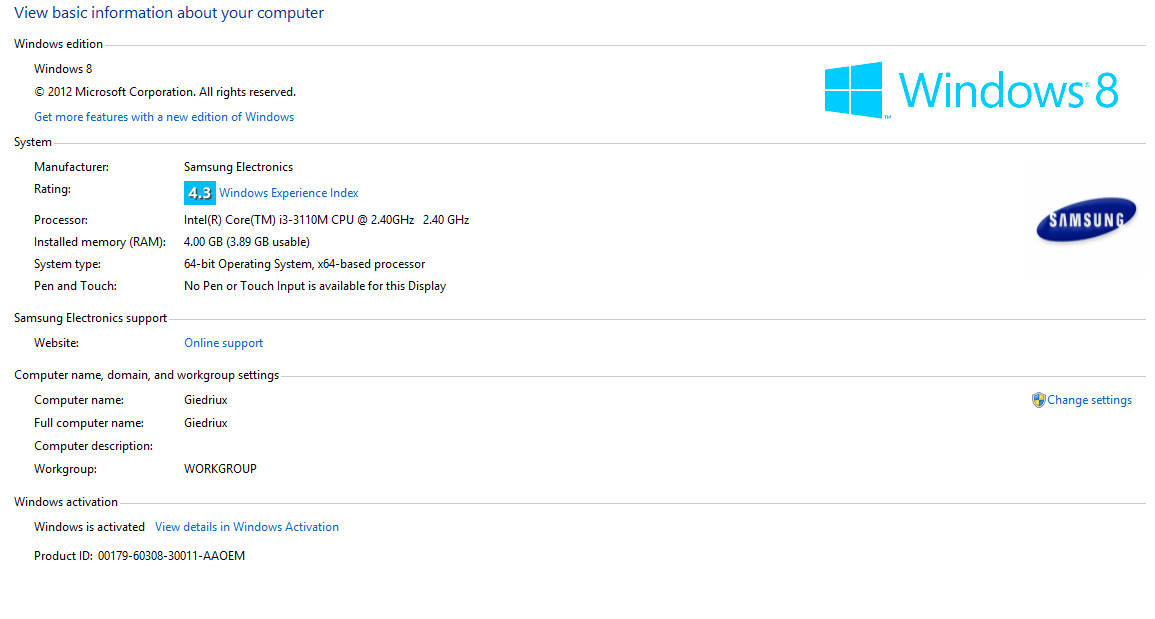
Task: Click the Pen and Touch label
Action: (x=75, y=286)
